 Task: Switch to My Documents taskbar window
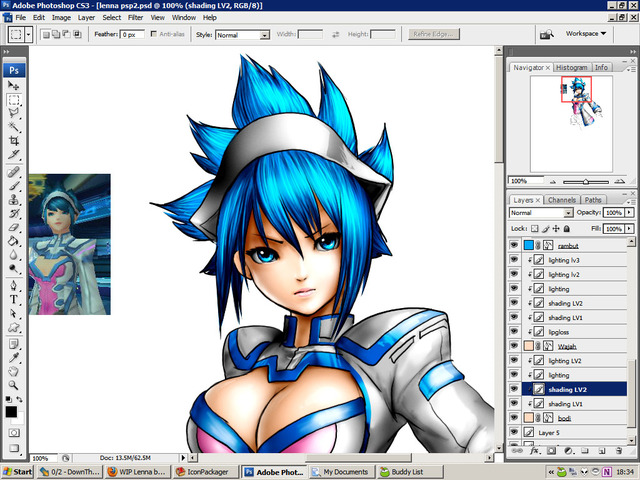coord(340,472)
